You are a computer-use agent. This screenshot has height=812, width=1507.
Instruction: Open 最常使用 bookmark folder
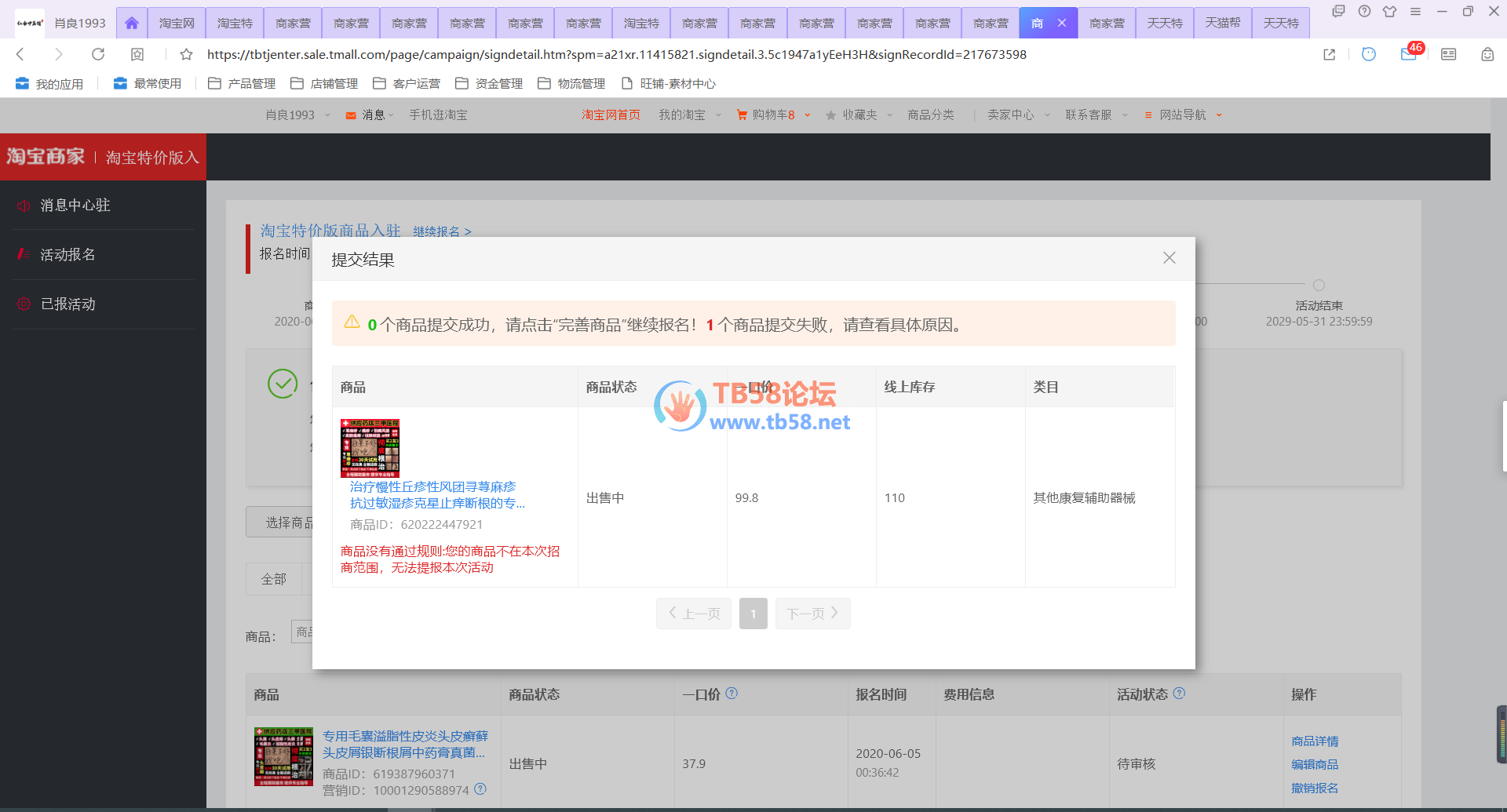point(148,83)
